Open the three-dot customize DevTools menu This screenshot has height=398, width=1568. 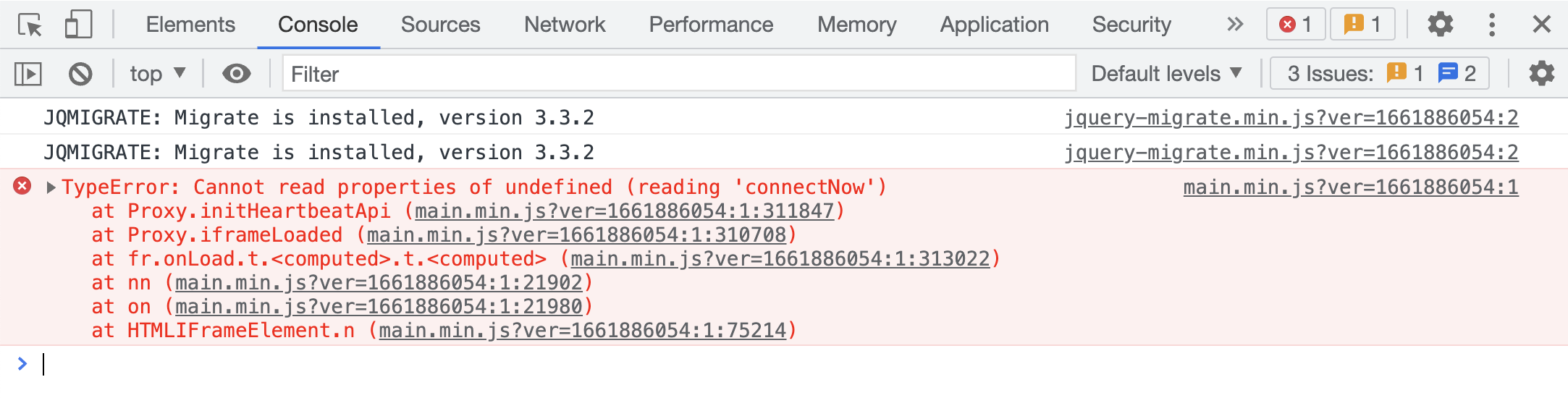tap(1491, 25)
